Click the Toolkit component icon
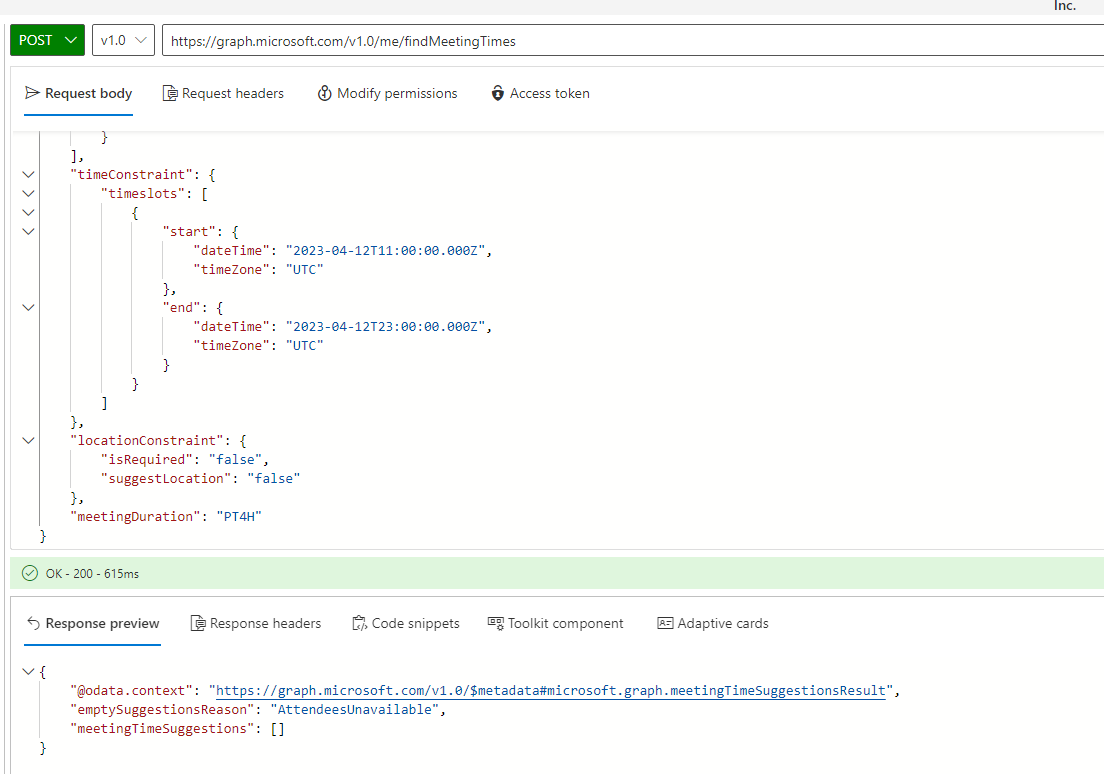1104x774 pixels. 496,623
